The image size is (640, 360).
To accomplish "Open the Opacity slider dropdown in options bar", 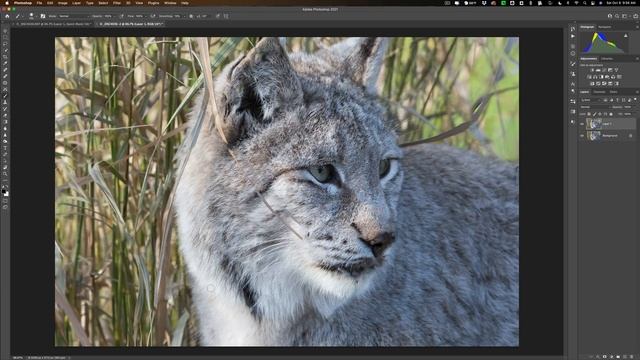I will [x=114, y=16].
